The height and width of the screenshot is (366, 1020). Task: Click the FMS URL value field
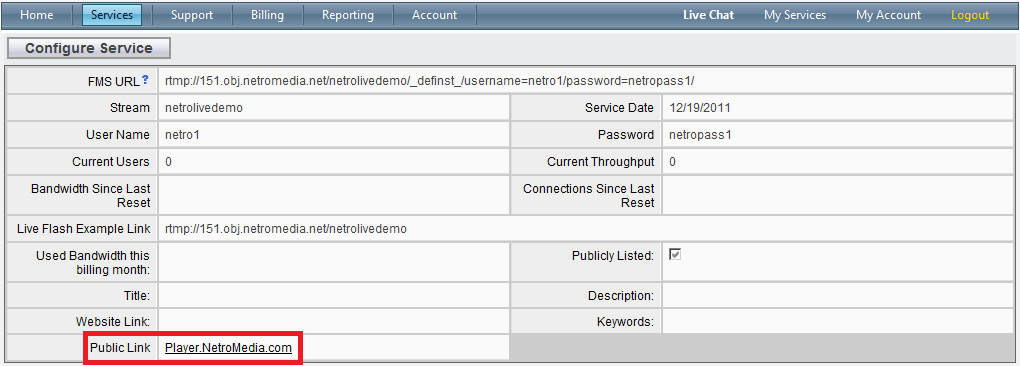coord(585,81)
